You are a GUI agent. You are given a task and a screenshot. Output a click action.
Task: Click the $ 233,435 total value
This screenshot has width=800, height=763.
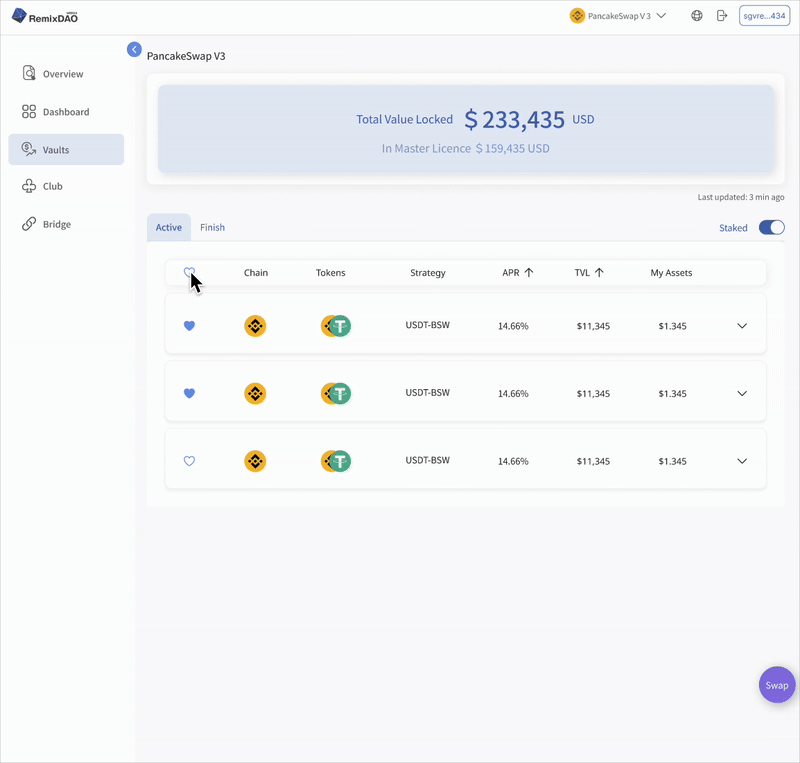(x=514, y=120)
